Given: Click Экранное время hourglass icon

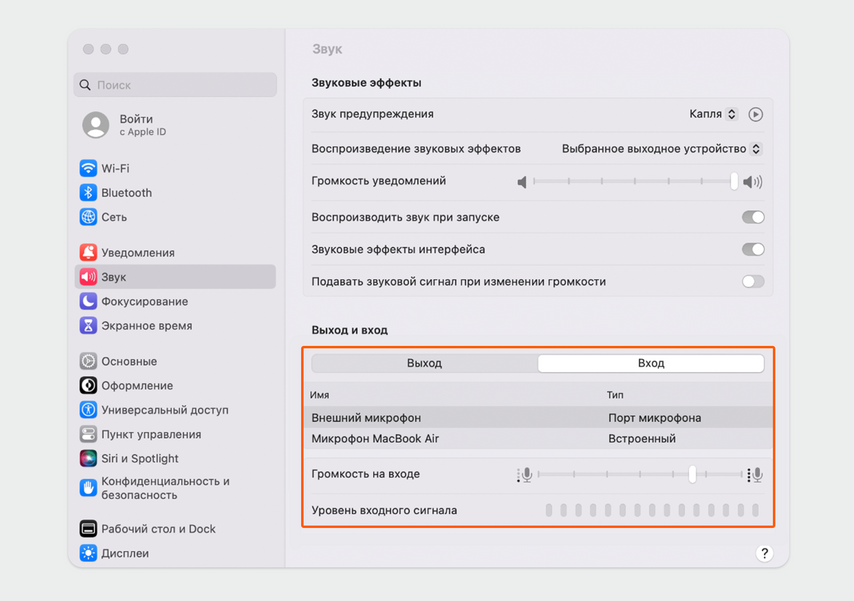Looking at the screenshot, I should 88,326.
